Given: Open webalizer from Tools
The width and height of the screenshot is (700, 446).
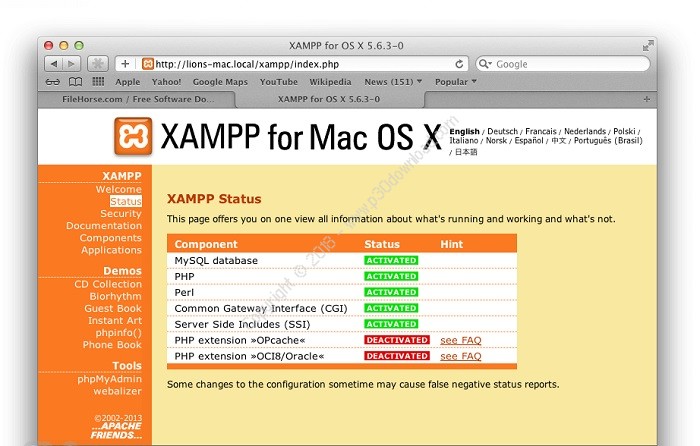Looking at the screenshot, I should [x=117, y=391].
